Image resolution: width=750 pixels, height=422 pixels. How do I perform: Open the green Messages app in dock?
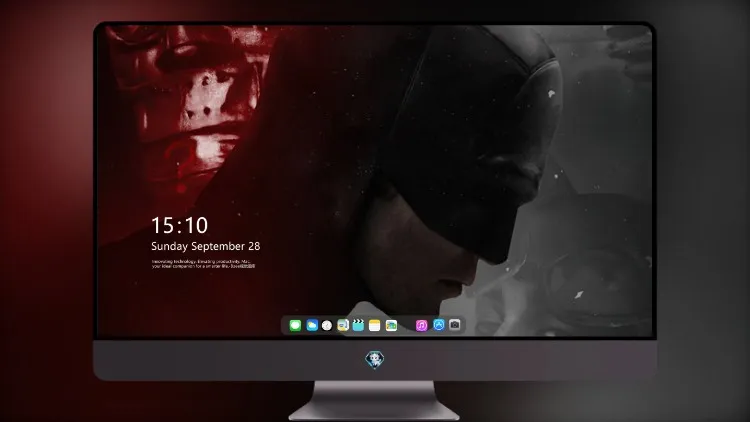pyautogui.click(x=295, y=325)
